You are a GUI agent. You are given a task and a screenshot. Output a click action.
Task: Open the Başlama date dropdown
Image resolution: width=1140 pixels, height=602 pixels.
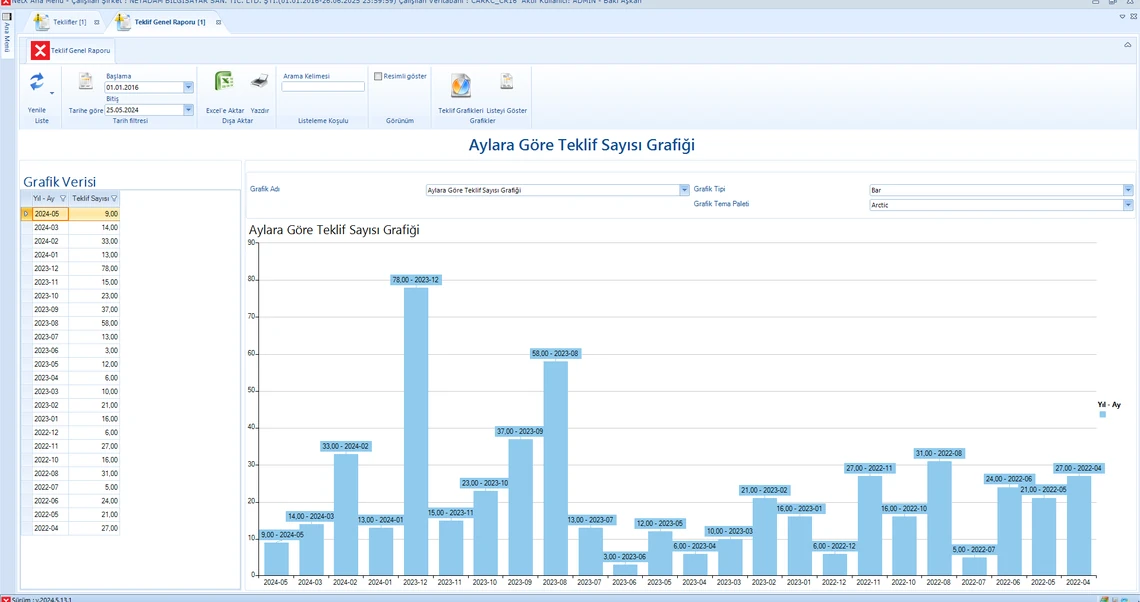point(188,88)
